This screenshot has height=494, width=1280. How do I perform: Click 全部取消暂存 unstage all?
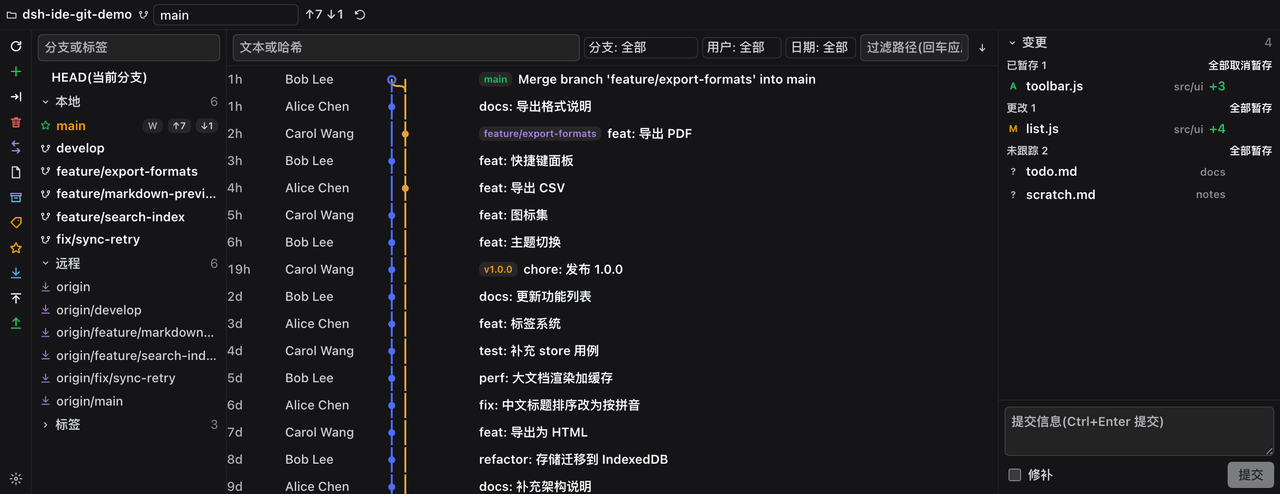tap(1240, 65)
